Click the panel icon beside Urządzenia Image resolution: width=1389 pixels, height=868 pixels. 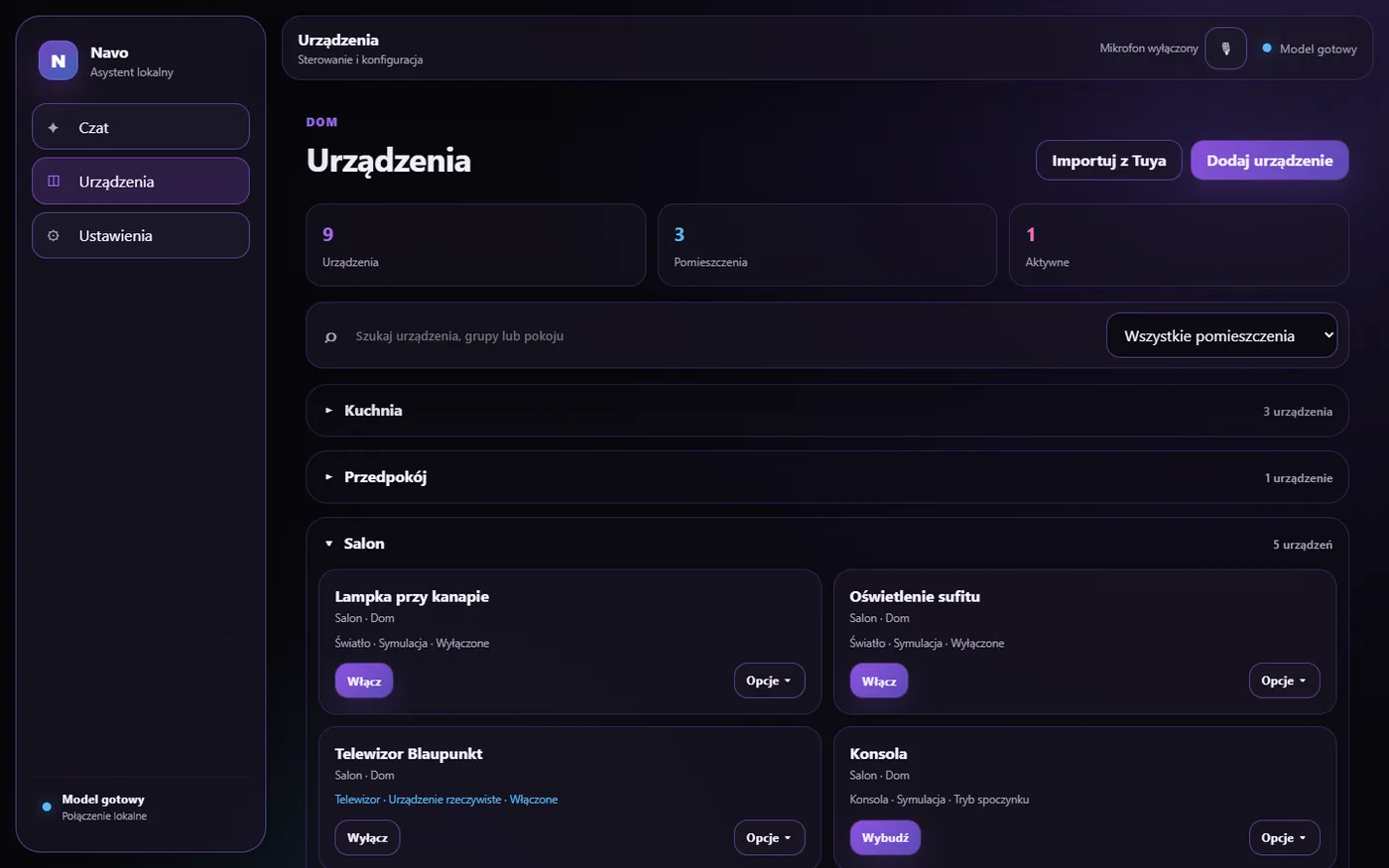tap(54, 182)
